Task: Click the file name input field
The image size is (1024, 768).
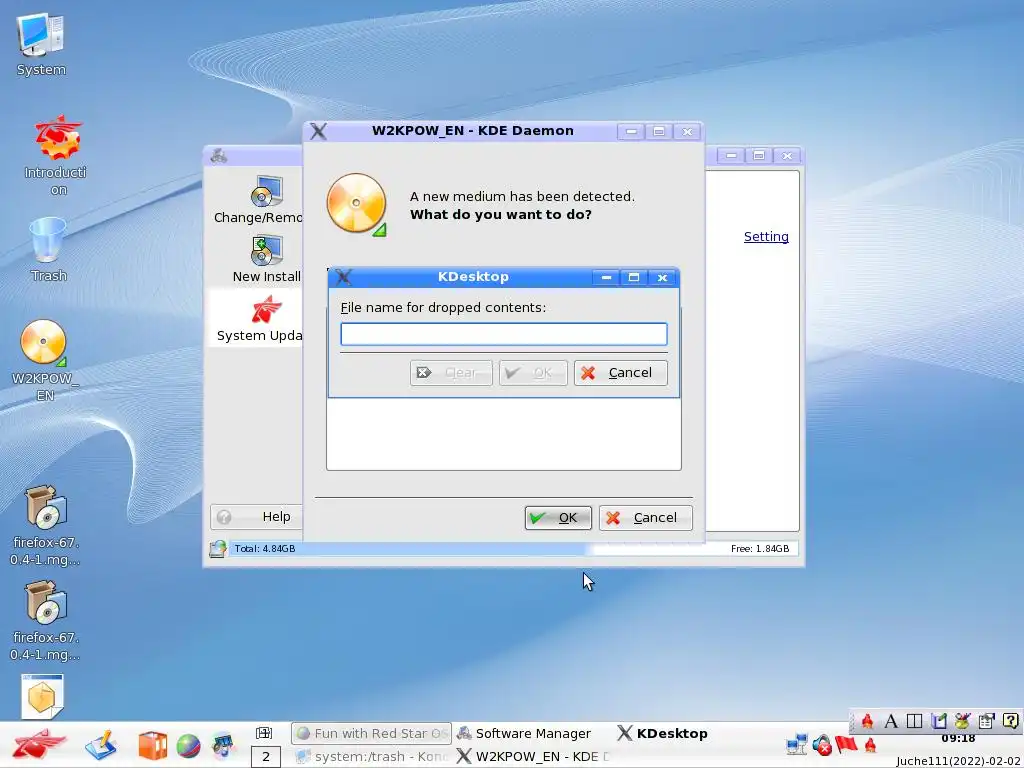Action: click(504, 334)
